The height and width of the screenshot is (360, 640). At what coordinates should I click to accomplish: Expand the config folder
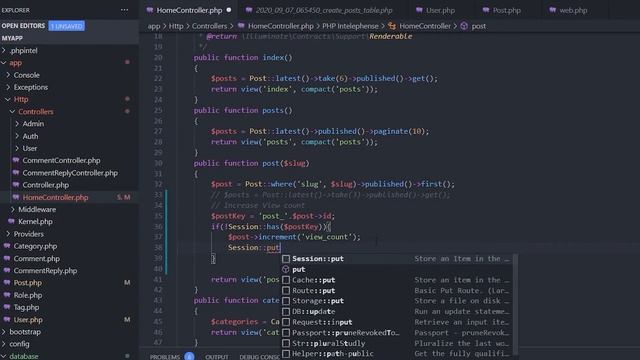[4, 344]
